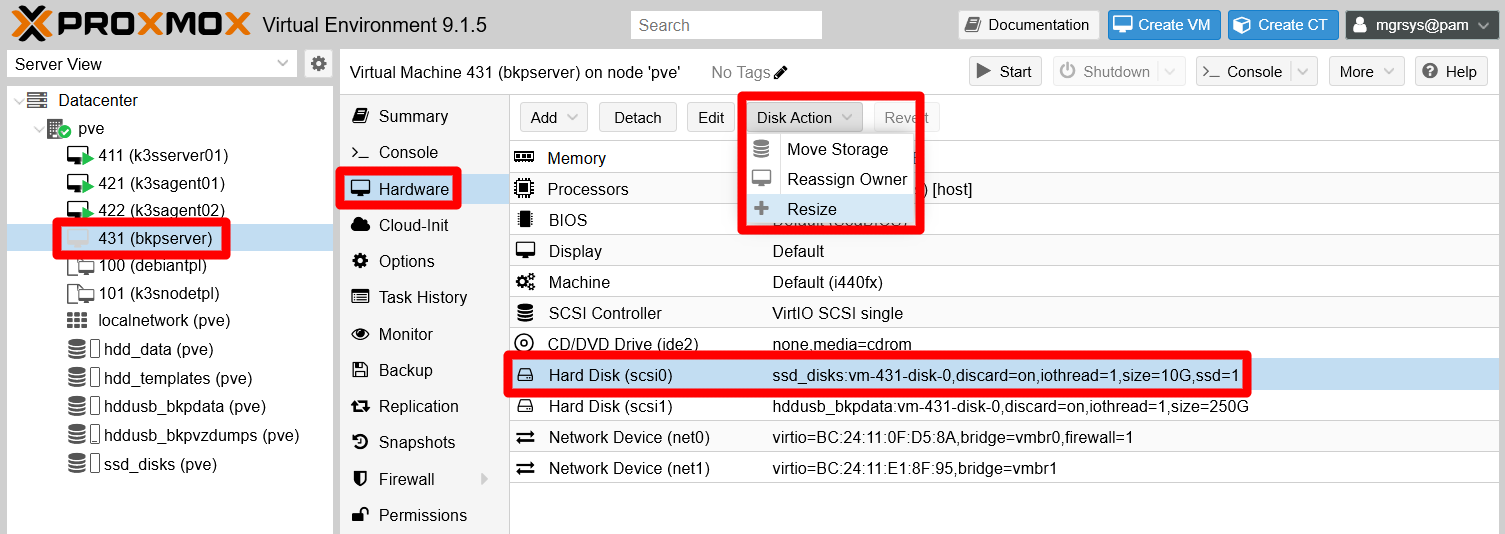Viewport: 1505px width, 534px height.
Task: Open the More dropdown menu
Action: click(1366, 72)
